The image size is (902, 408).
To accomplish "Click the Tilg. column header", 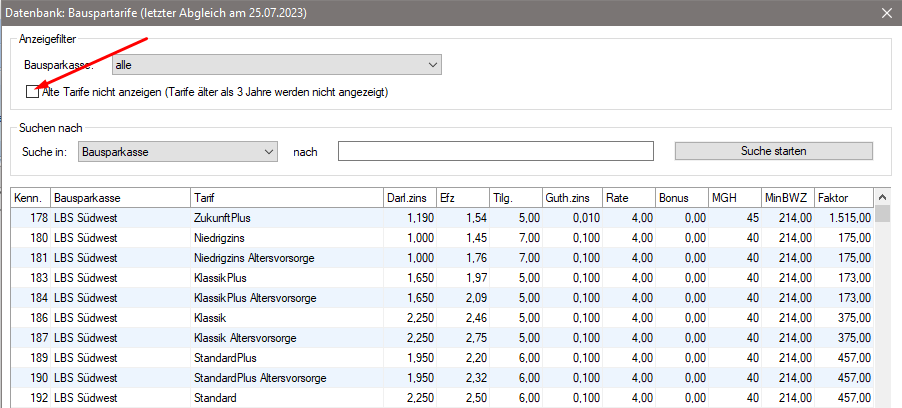I will [x=515, y=197].
